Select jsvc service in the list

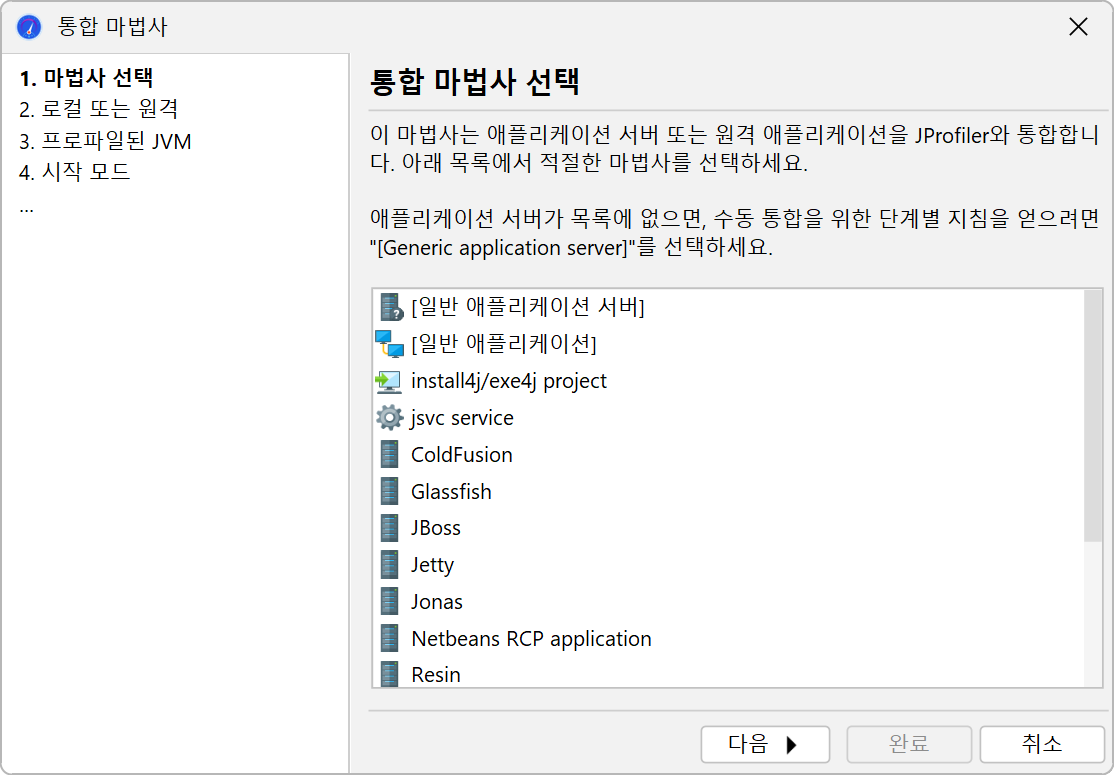[728, 418]
